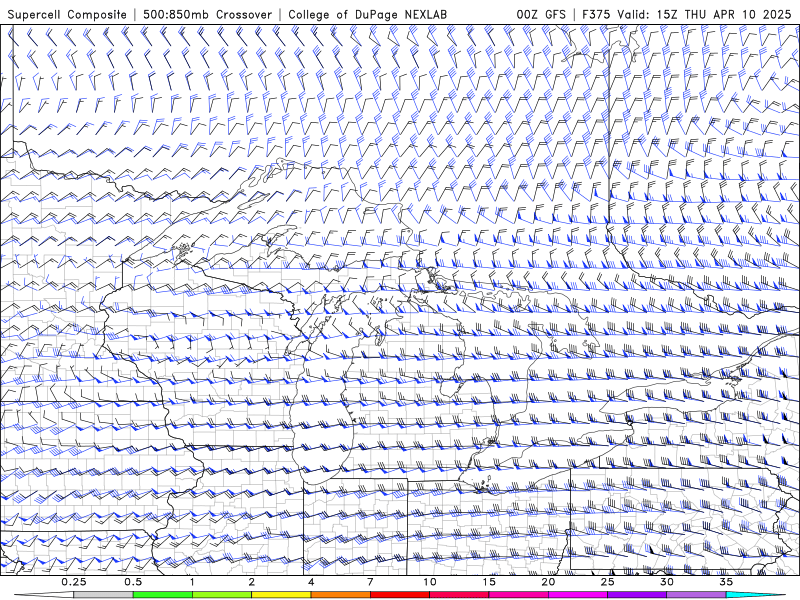Click the legend scale label '15'

click(489, 582)
